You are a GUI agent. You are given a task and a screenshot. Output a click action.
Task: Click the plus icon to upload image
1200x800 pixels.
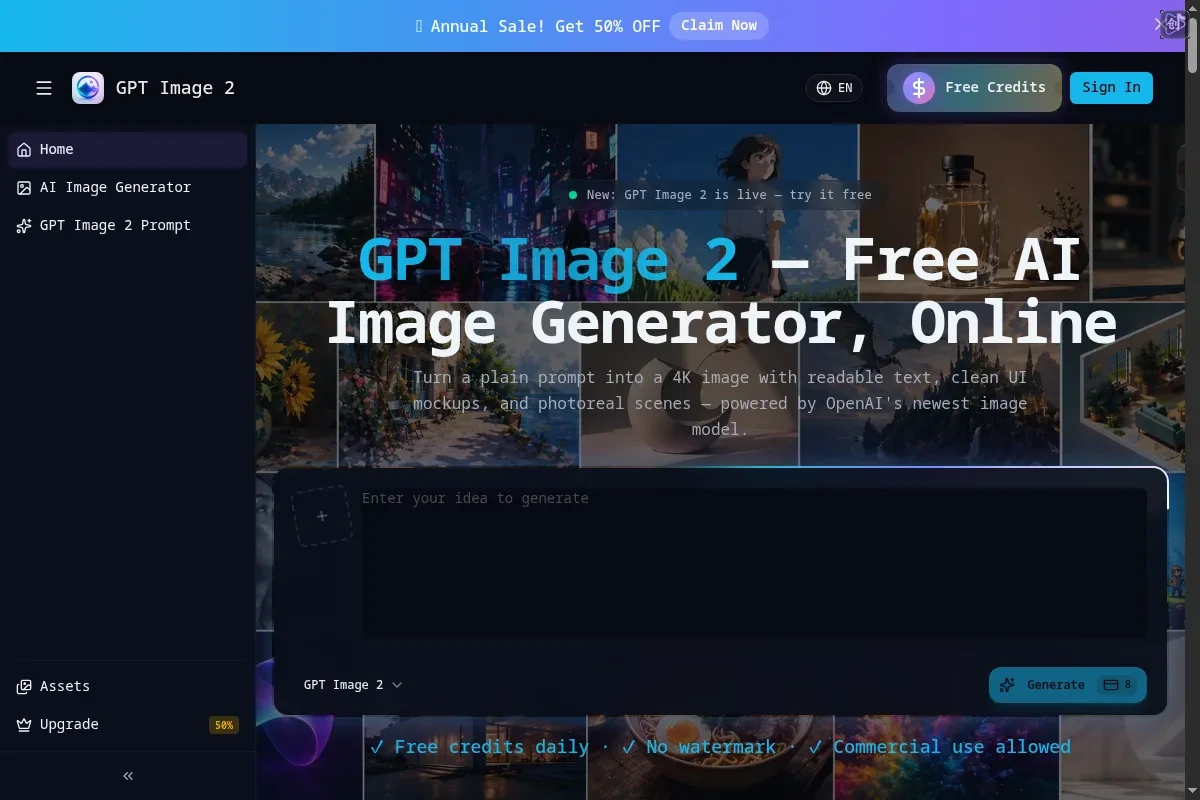pyautogui.click(x=322, y=516)
